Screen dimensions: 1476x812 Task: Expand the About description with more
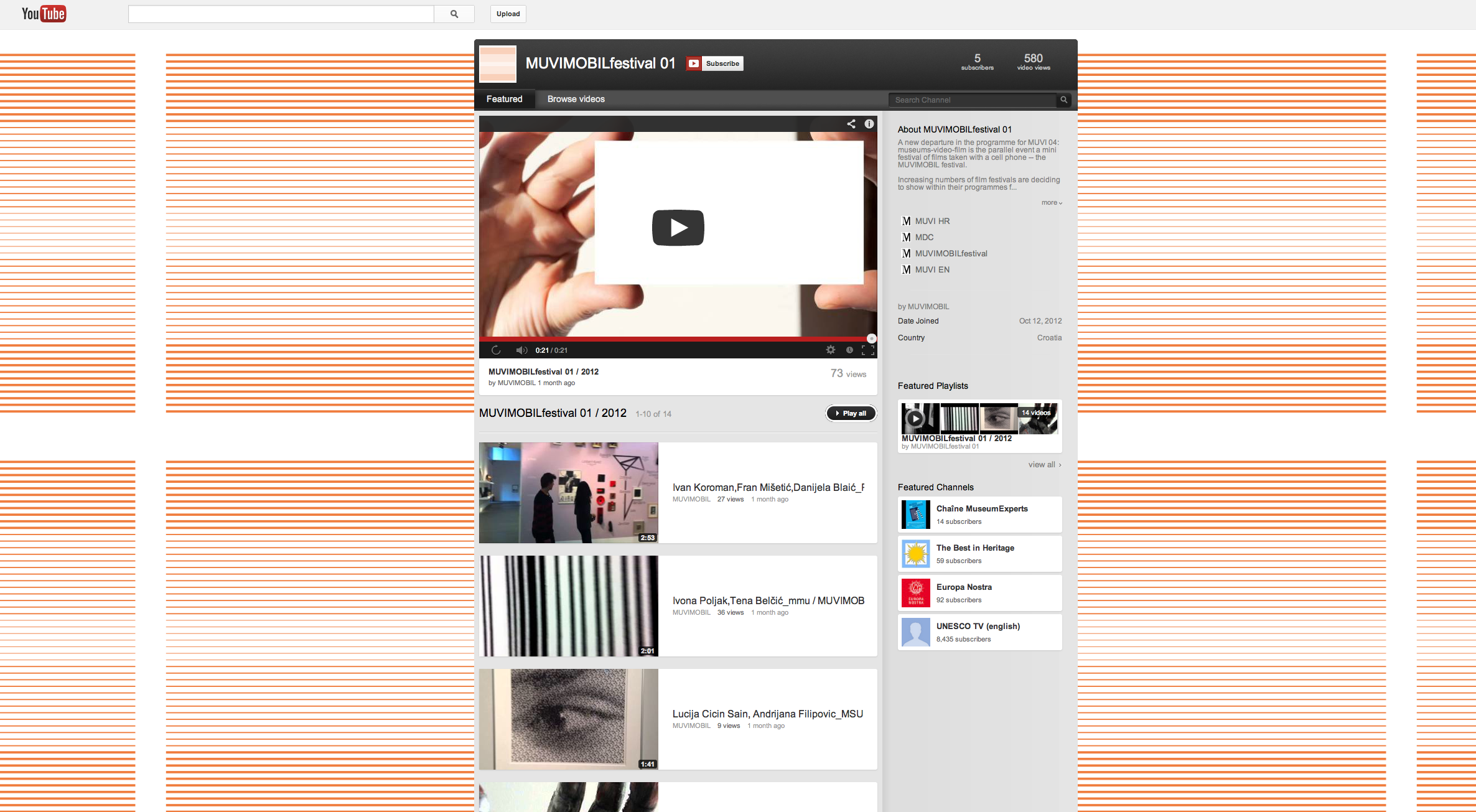[x=1052, y=203]
